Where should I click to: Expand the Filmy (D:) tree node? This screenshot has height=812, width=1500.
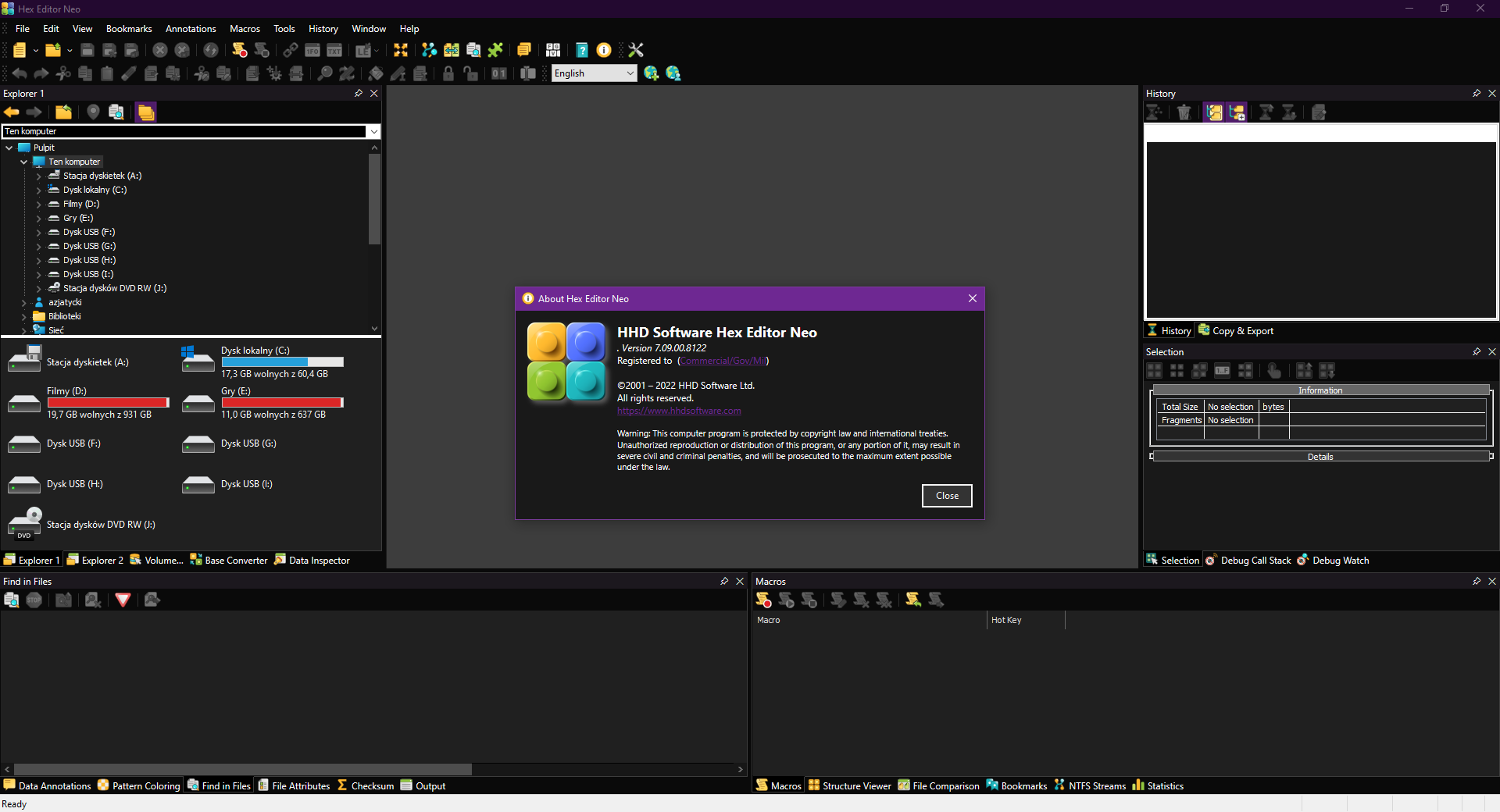[39, 204]
